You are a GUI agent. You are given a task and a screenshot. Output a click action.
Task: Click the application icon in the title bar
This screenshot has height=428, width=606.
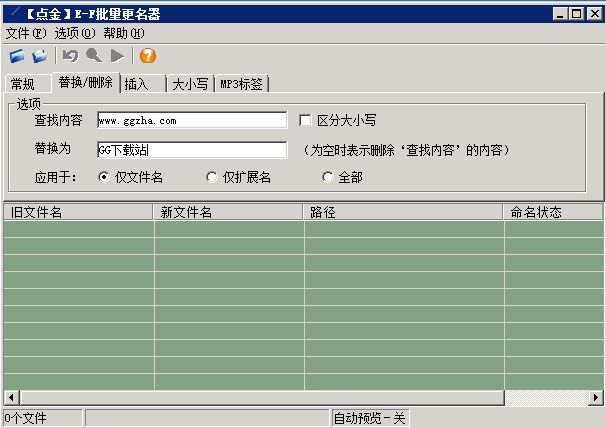coord(14,14)
